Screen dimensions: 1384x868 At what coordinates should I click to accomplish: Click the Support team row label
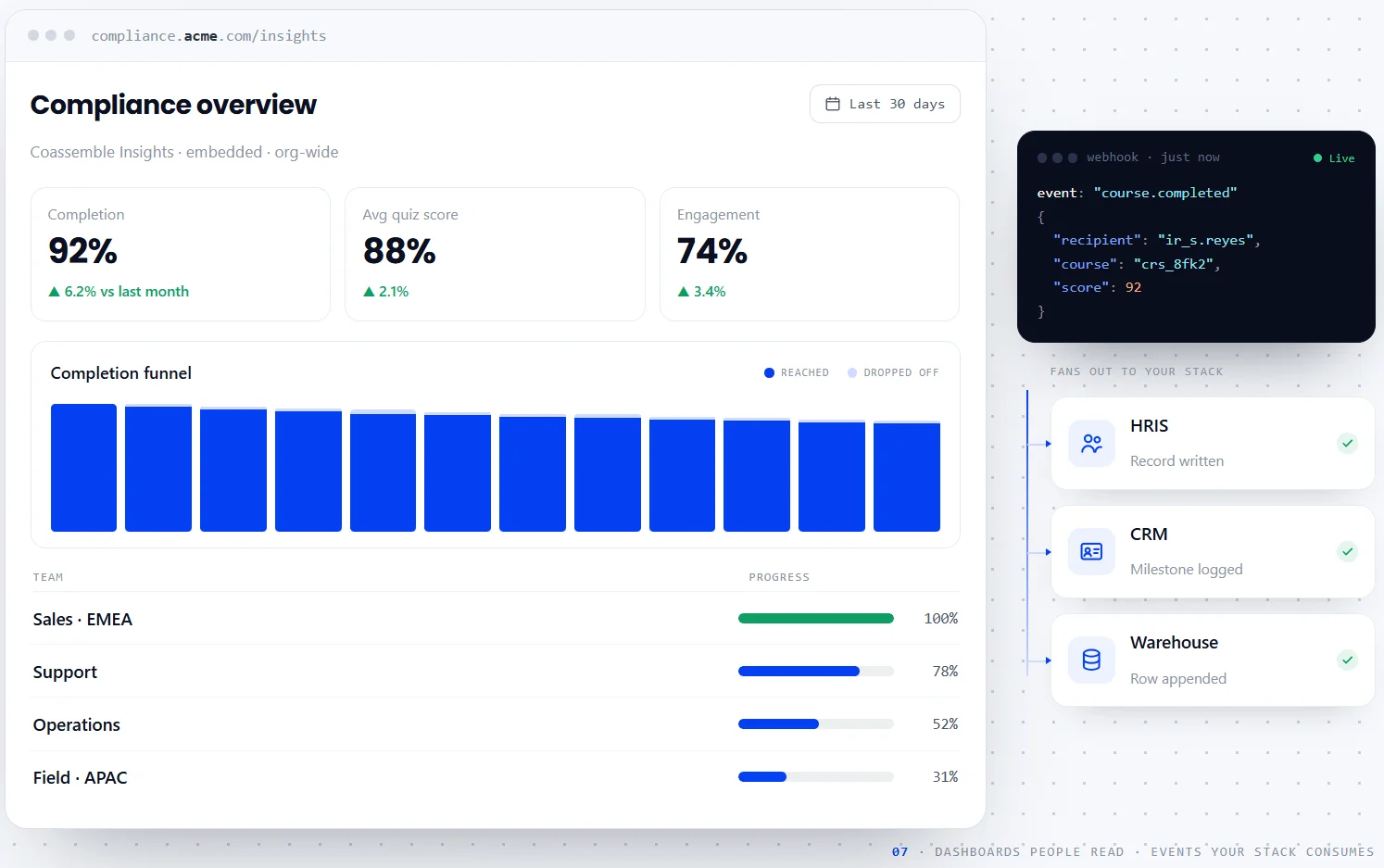click(x=65, y=672)
